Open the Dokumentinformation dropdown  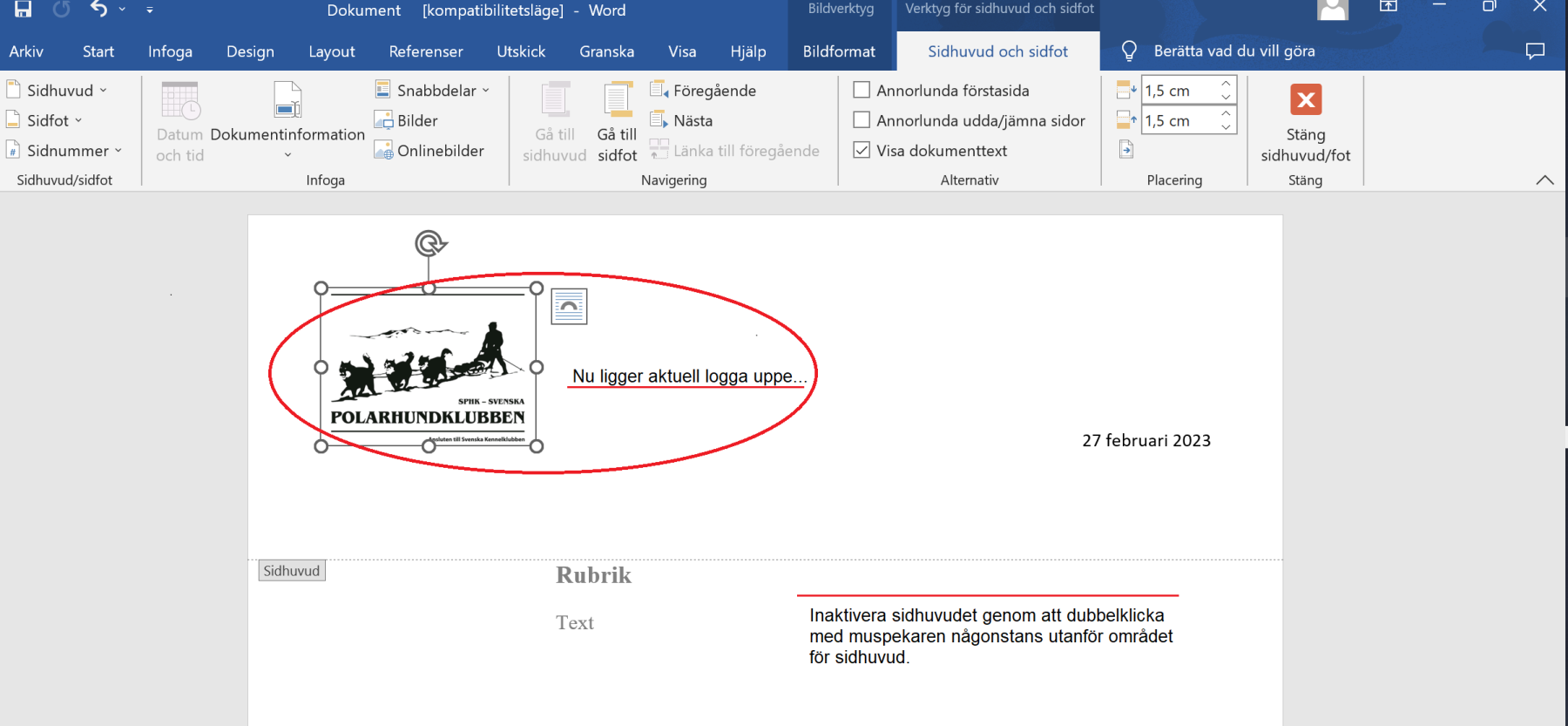click(x=287, y=122)
